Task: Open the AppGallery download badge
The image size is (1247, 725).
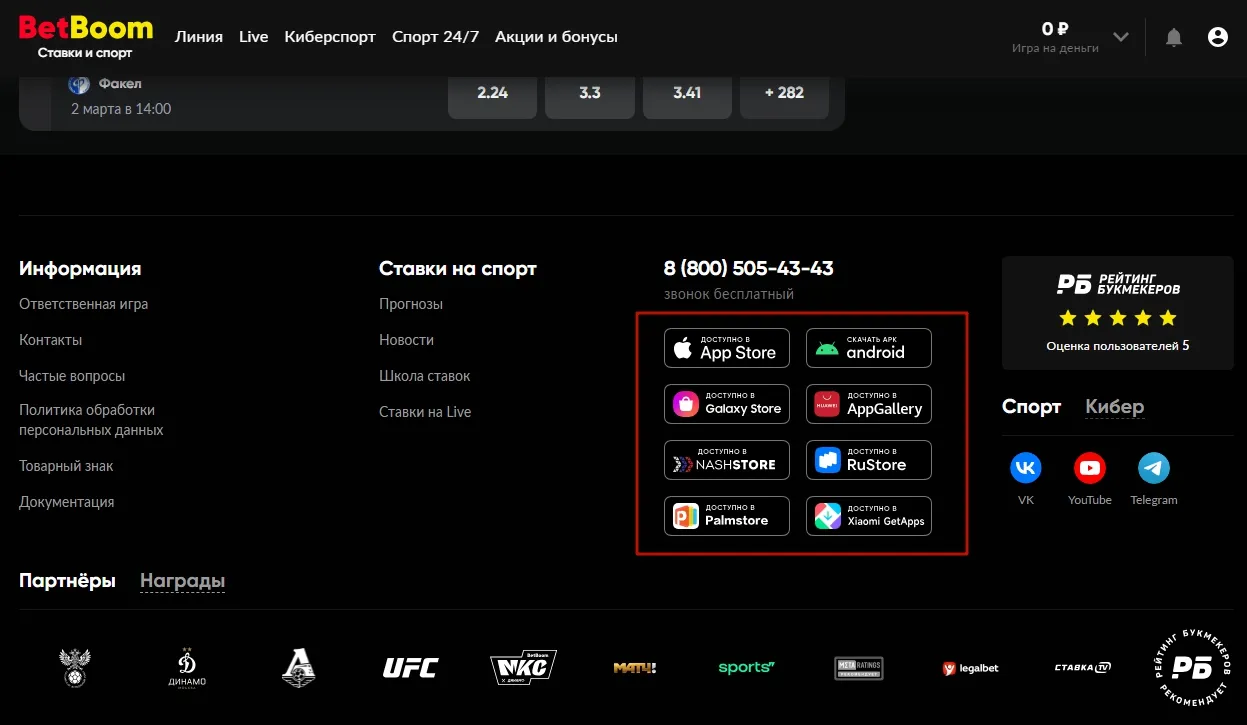Action: coord(868,403)
